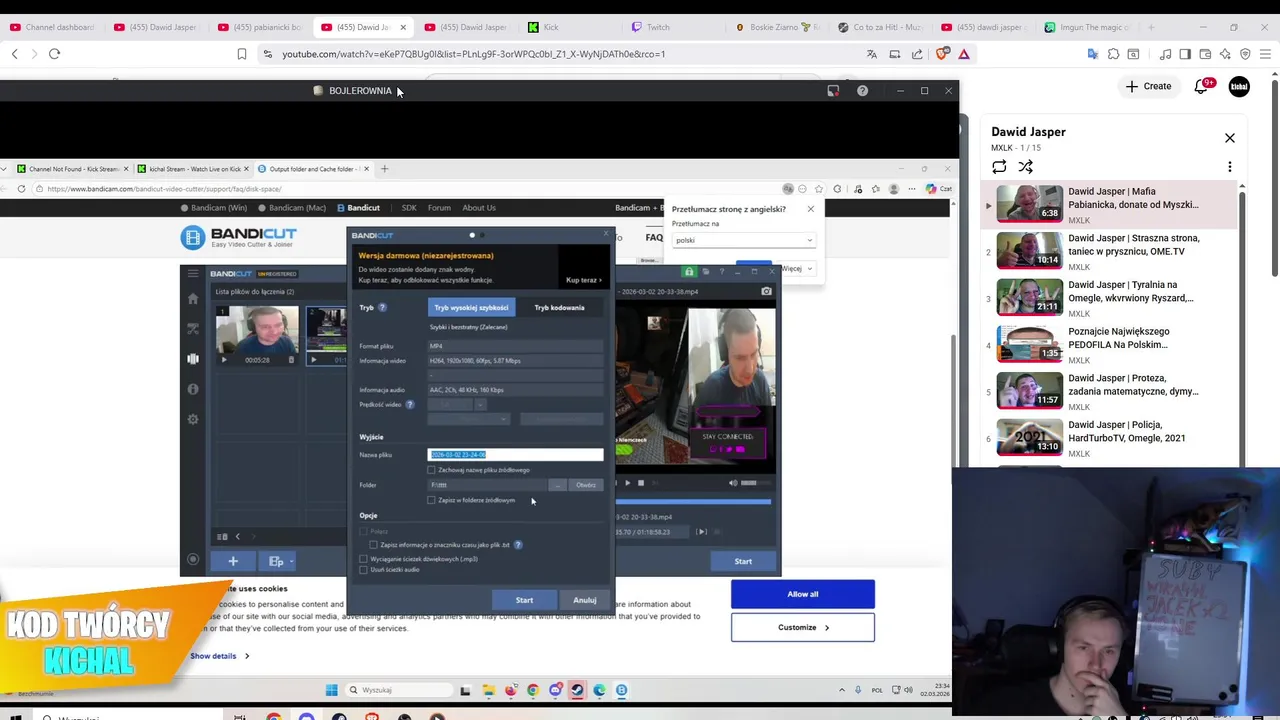
Task: Click the bookmark icon in address bar
Action: [x=241, y=54]
